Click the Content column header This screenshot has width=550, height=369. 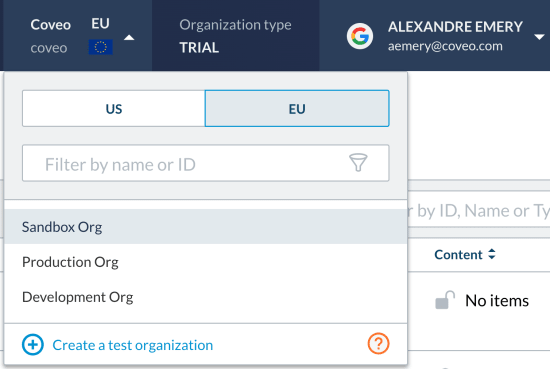[x=458, y=255]
